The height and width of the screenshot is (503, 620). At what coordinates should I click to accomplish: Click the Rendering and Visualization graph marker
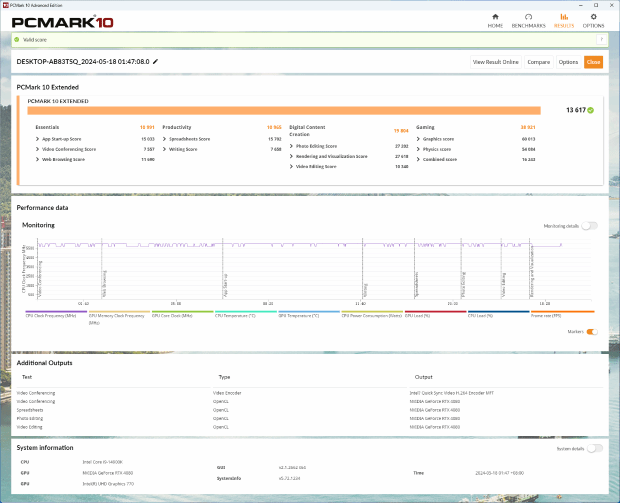coord(532,271)
